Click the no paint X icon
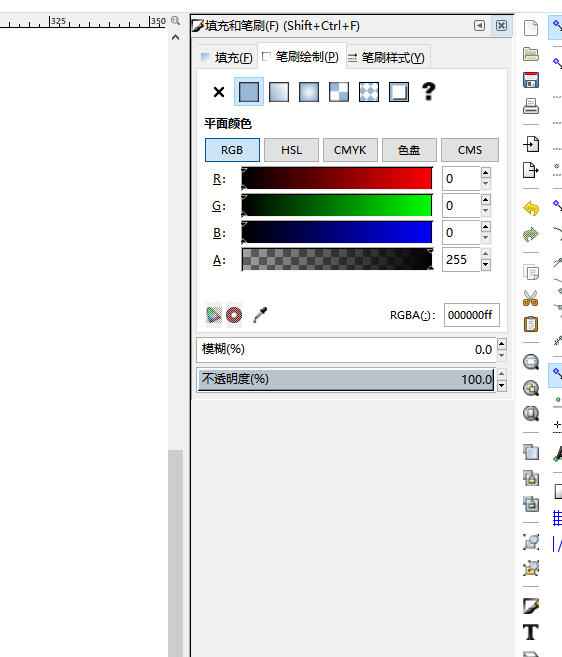This screenshot has height=657, width=562. 219,92
